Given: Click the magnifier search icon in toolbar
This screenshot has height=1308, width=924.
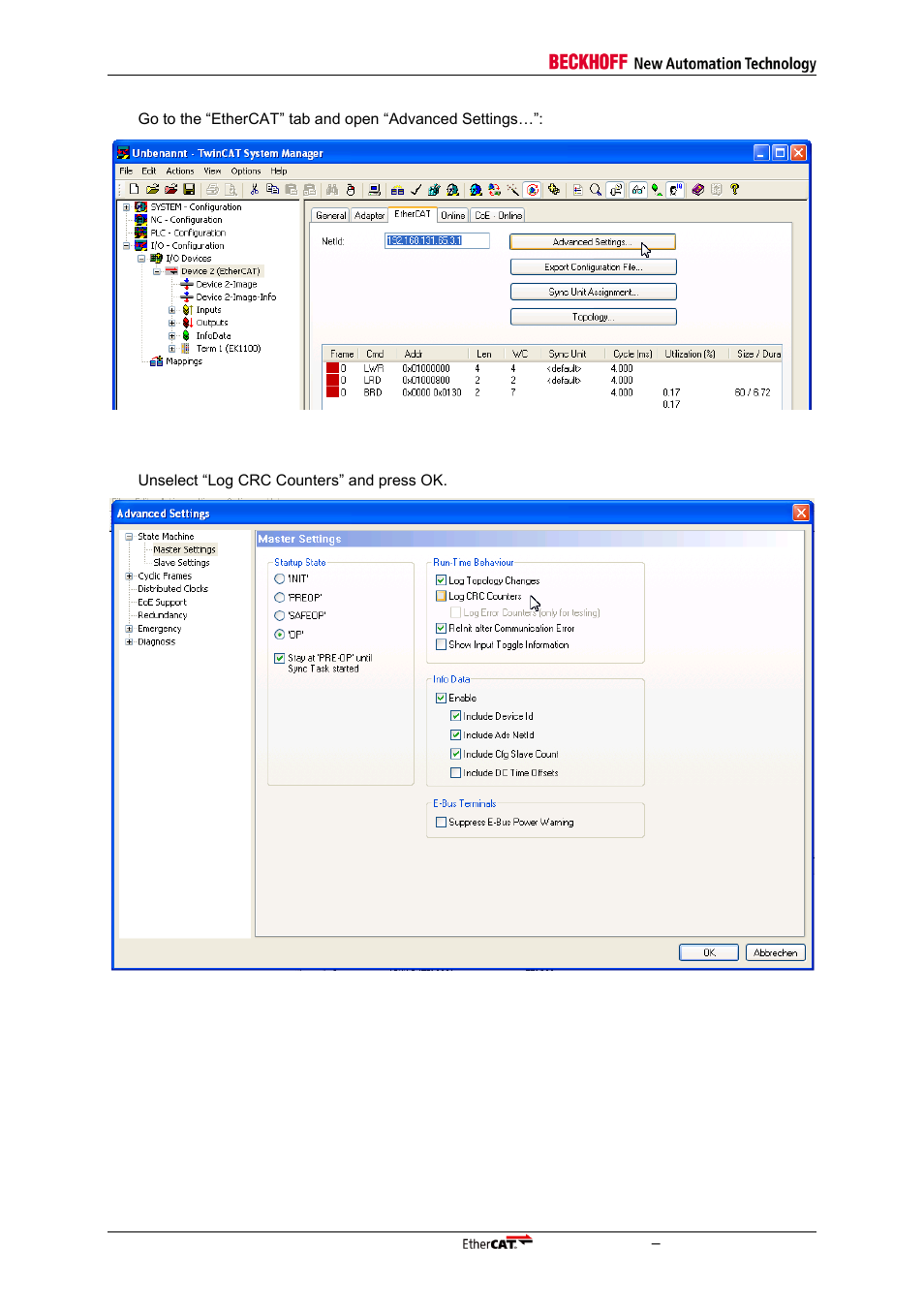Looking at the screenshot, I should (596, 190).
